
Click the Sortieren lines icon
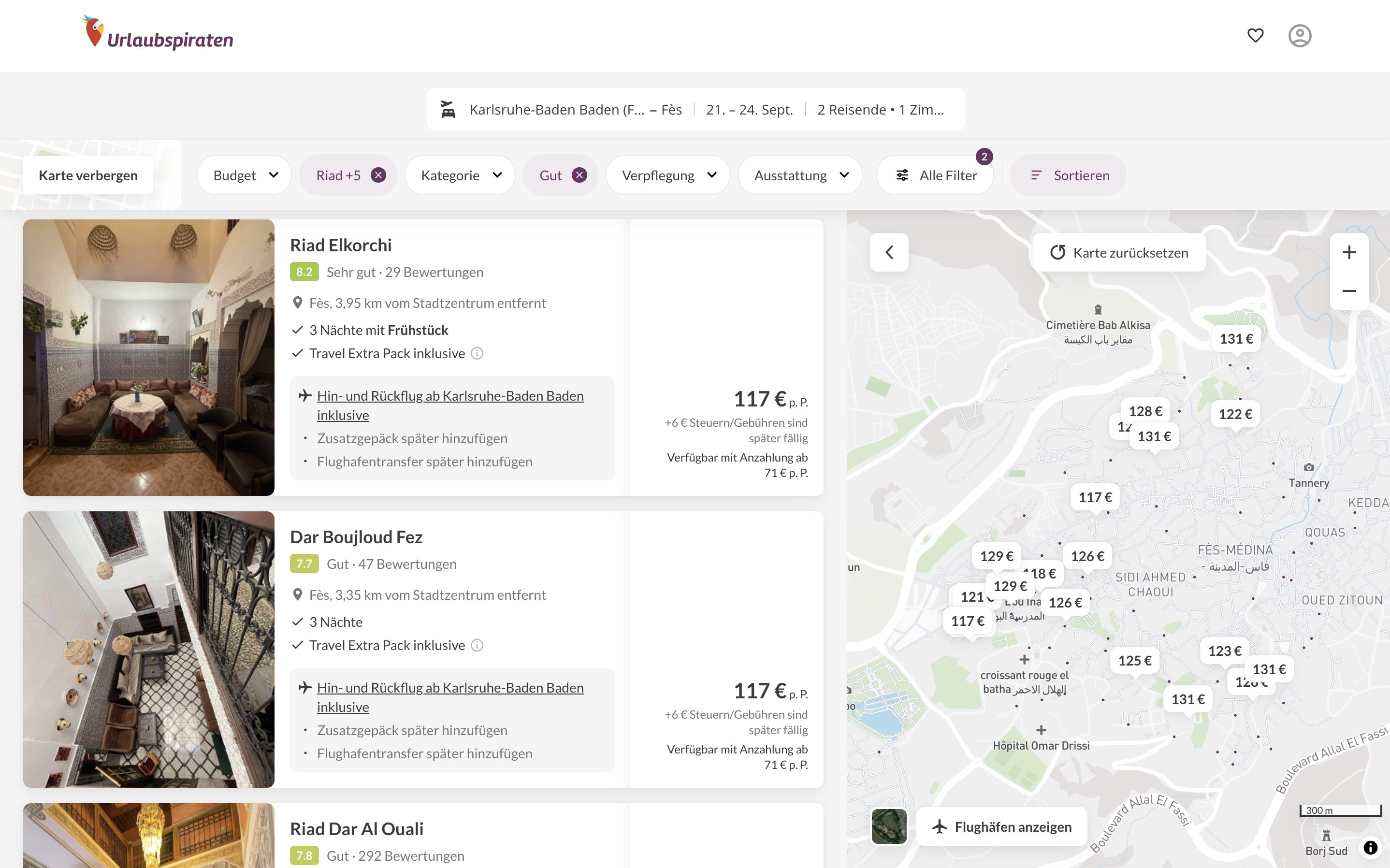[1036, 175]
